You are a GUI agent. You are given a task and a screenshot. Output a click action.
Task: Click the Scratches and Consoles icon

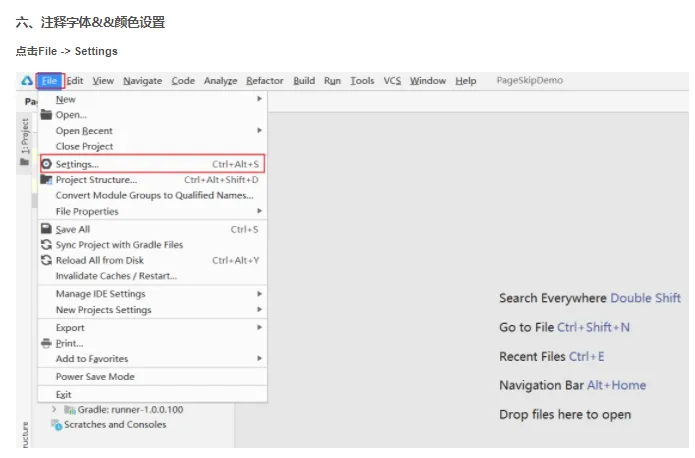coord(56,425)
